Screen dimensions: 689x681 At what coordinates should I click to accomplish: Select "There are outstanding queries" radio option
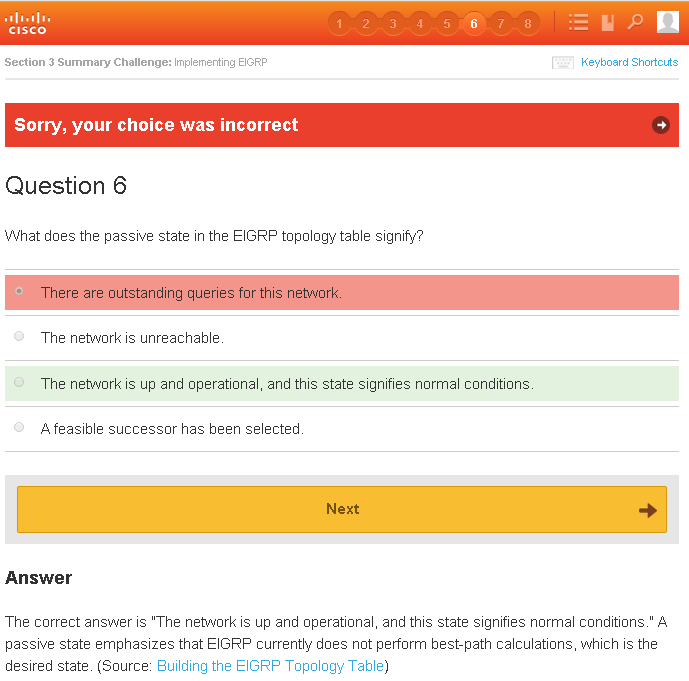click(x=19, y=291)
